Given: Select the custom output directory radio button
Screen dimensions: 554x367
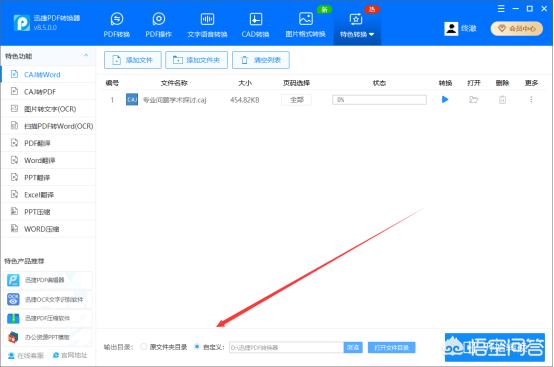Looking at the screenshot, I should click(x=197, y=347).
